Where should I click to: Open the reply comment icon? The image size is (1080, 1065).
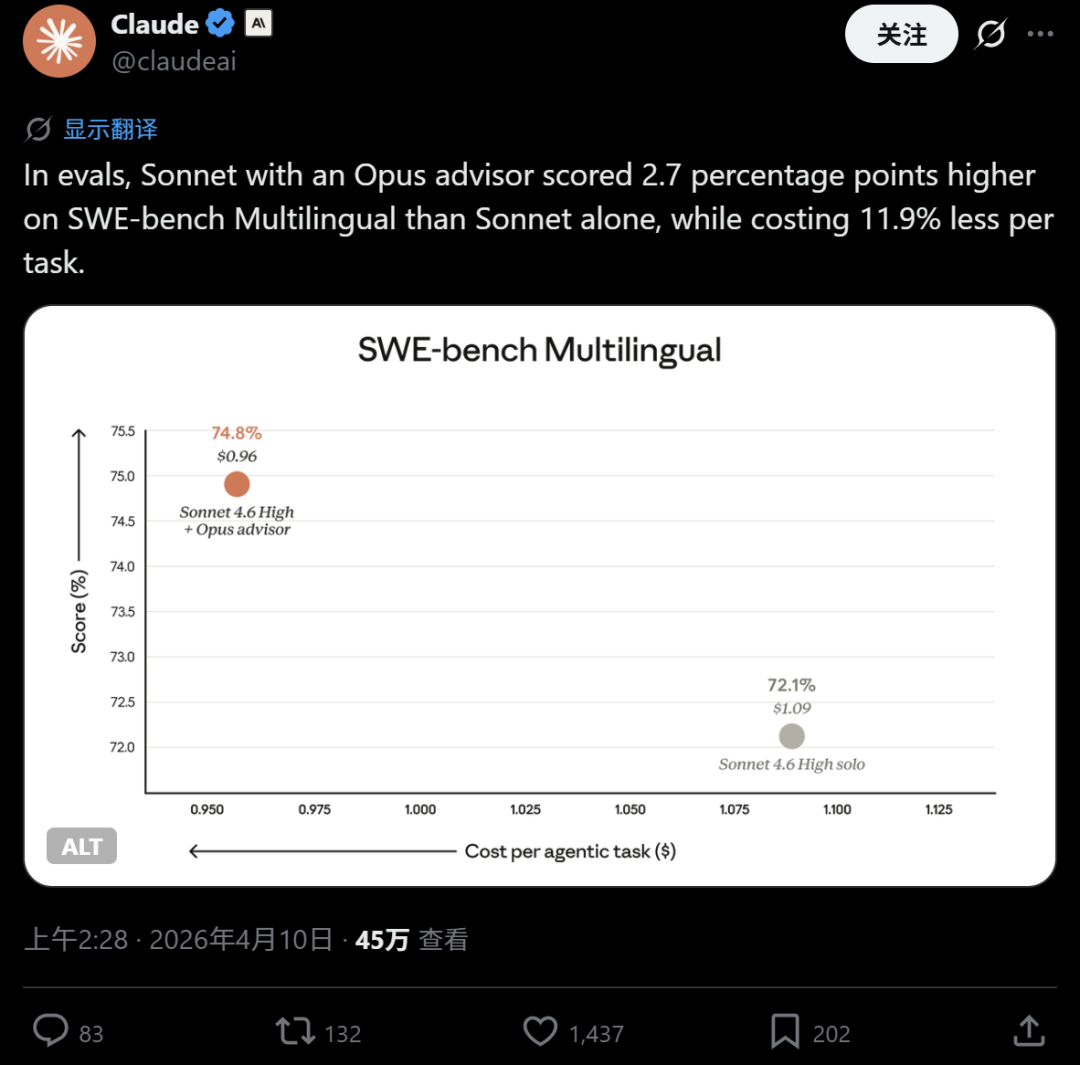point(51,1031)
